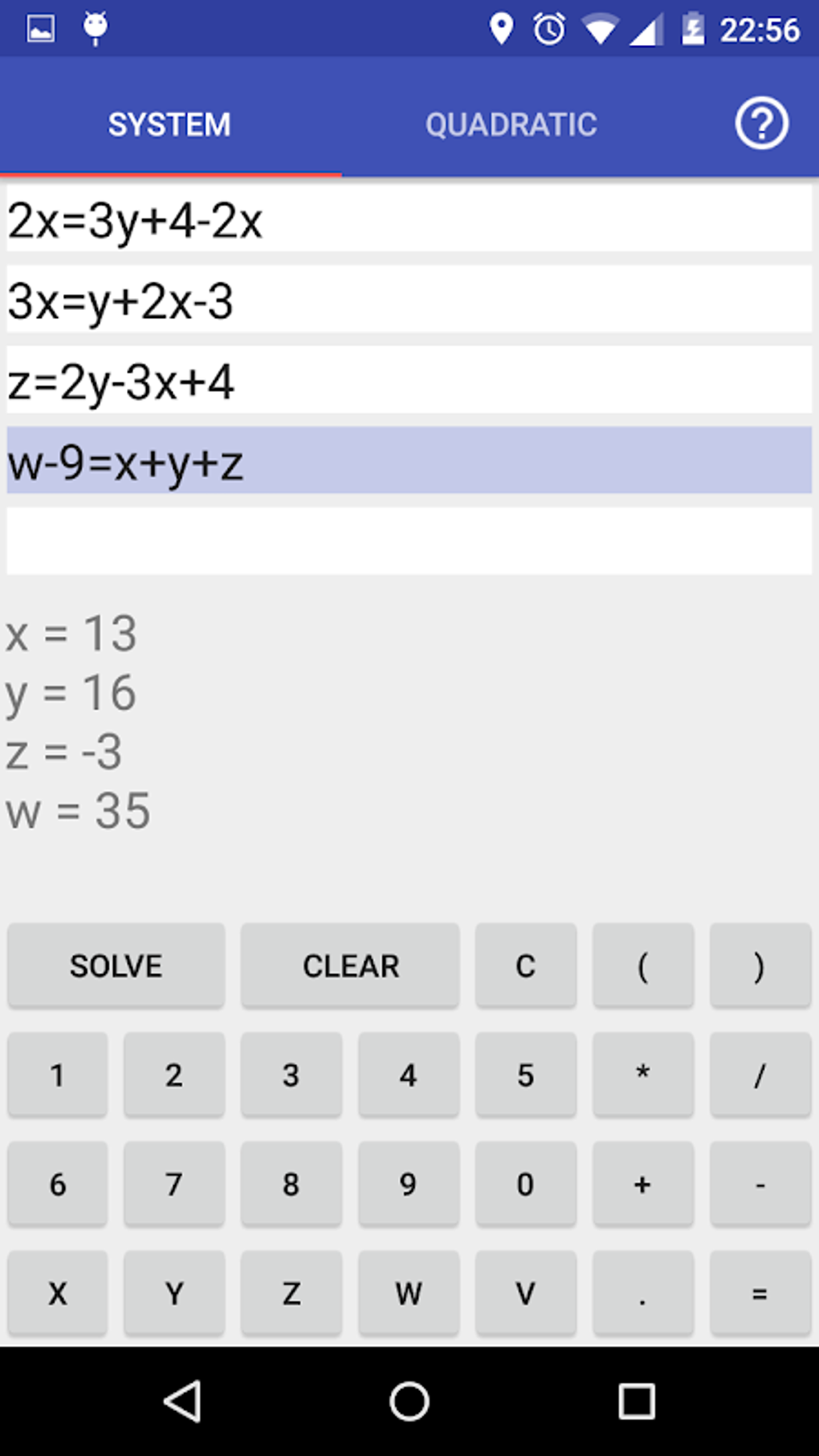Tap the C delete key
Image resolution: width=819 pixels, height=1456 pixels.
(x=525, y=965)
